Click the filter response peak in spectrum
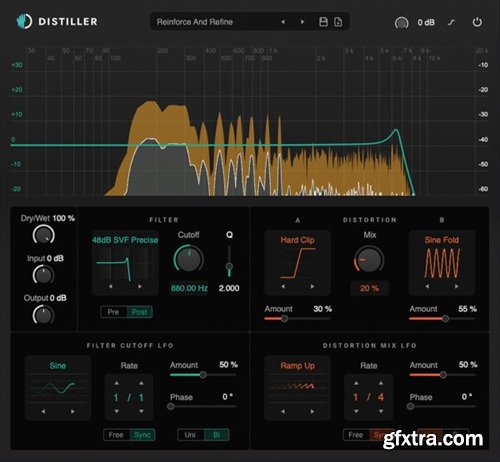The width and height of the screenshot is (500, 462). pos(396,130)
